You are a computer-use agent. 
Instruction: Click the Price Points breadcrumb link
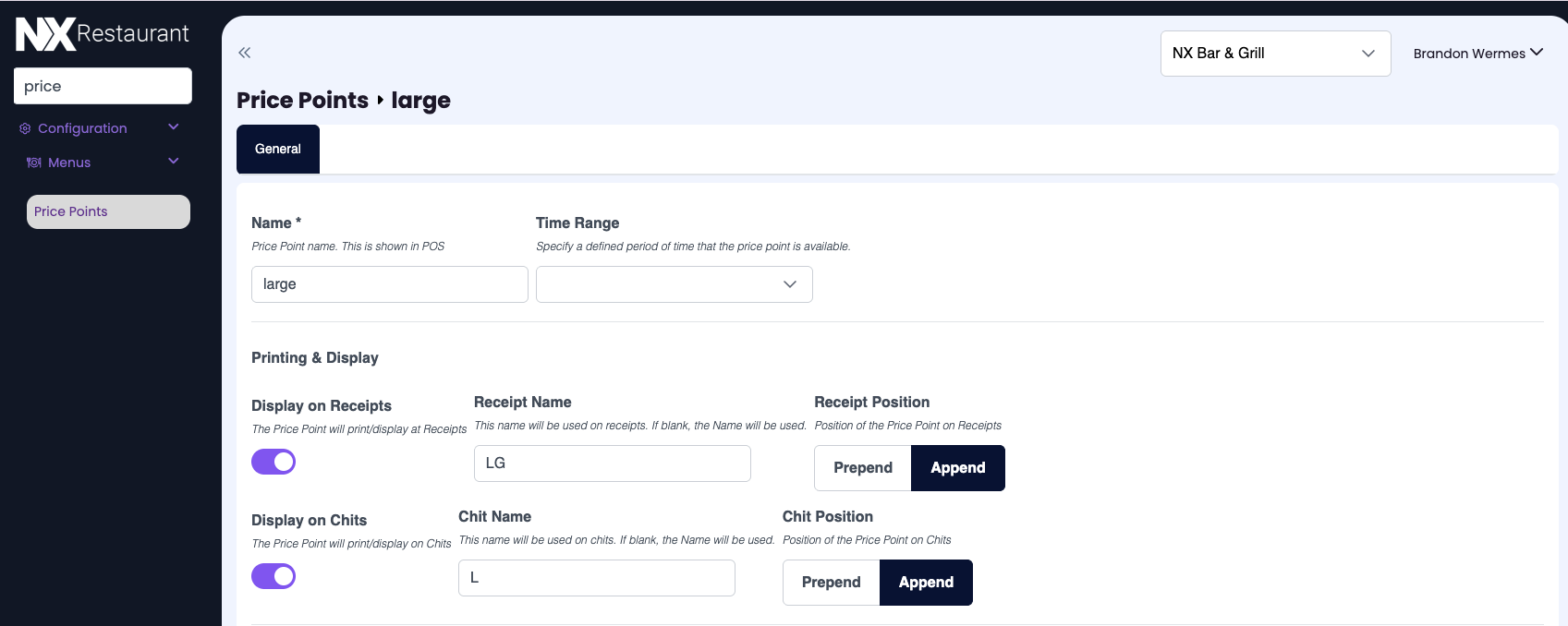[302, 101]
